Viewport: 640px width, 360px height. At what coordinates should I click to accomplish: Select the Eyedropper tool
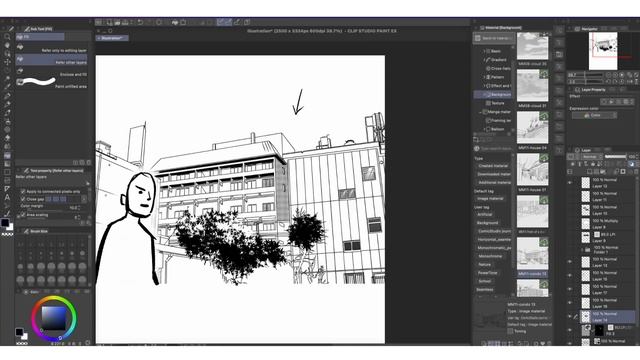coord(7,87)
